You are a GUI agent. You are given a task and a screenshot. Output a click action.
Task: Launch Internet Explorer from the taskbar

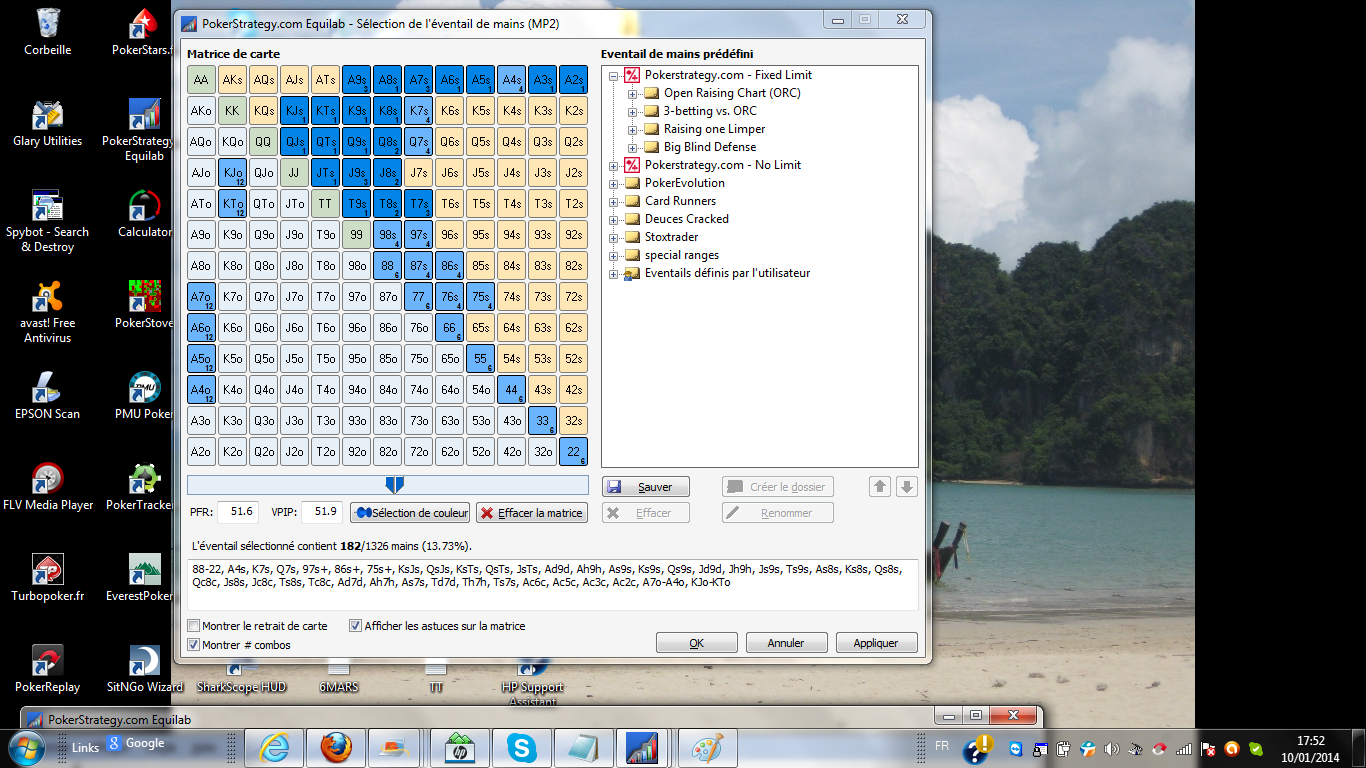tap(274, 748)
